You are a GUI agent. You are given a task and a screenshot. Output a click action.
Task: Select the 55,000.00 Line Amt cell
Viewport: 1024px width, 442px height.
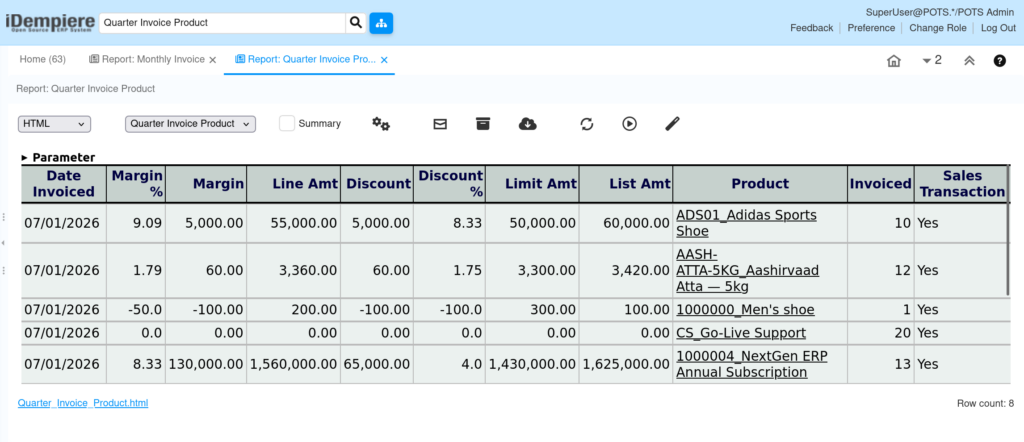(293, 223)
